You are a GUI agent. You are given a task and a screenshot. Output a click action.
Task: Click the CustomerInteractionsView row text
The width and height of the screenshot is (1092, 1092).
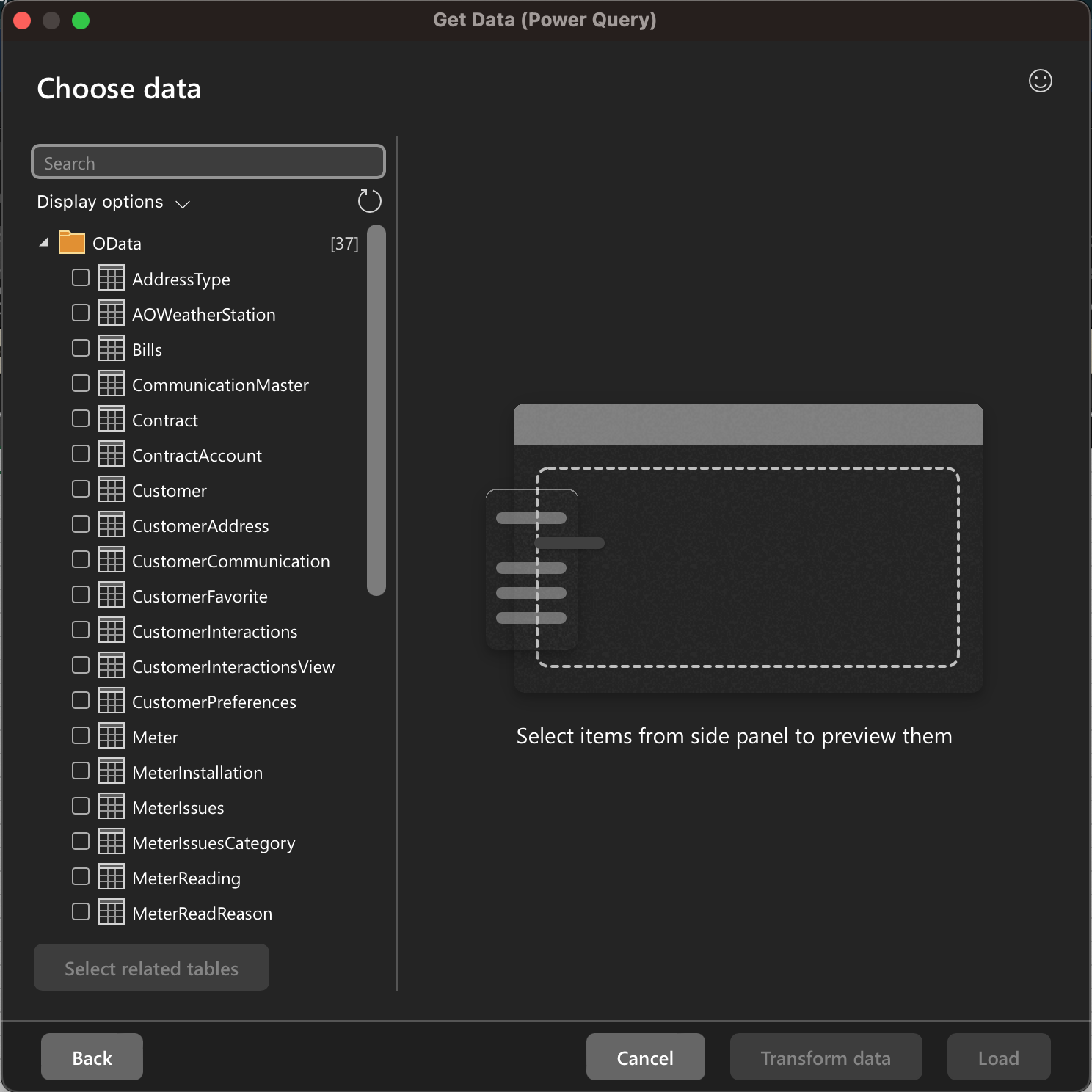(233, 667)
